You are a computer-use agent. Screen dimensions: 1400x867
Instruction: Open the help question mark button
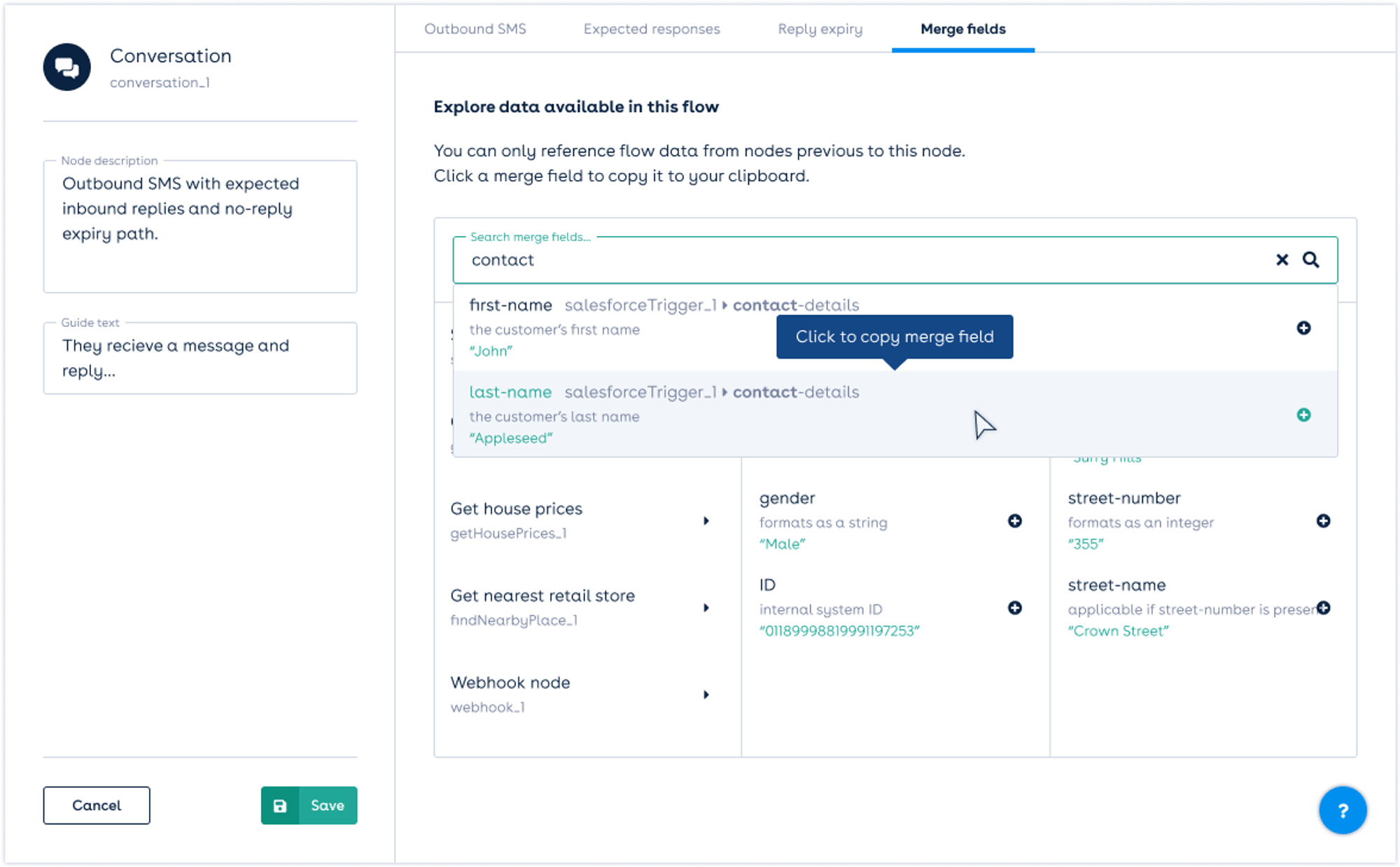[1342, 810]
